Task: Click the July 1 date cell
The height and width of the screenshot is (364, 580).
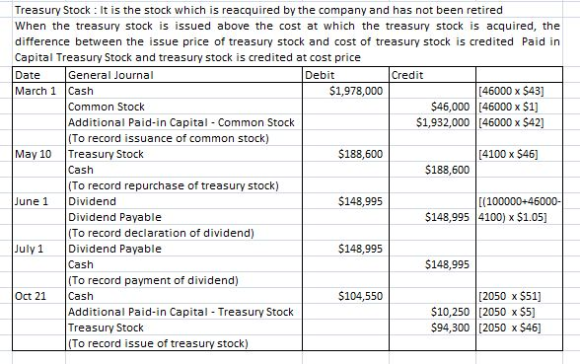Action: pos(39,249)
